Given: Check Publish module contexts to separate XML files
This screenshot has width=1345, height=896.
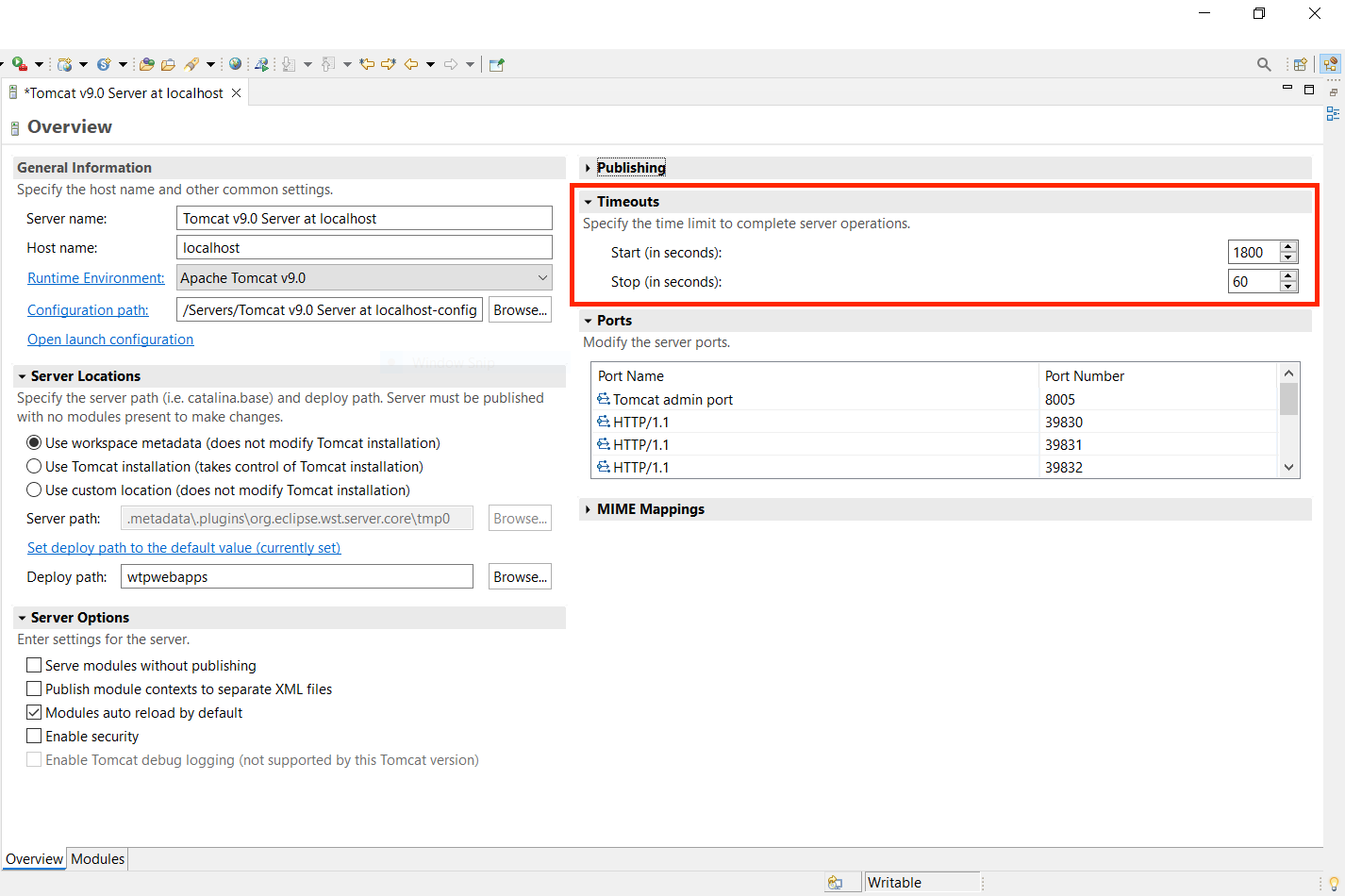Looking at the screenshot, I should click(34, 689).
